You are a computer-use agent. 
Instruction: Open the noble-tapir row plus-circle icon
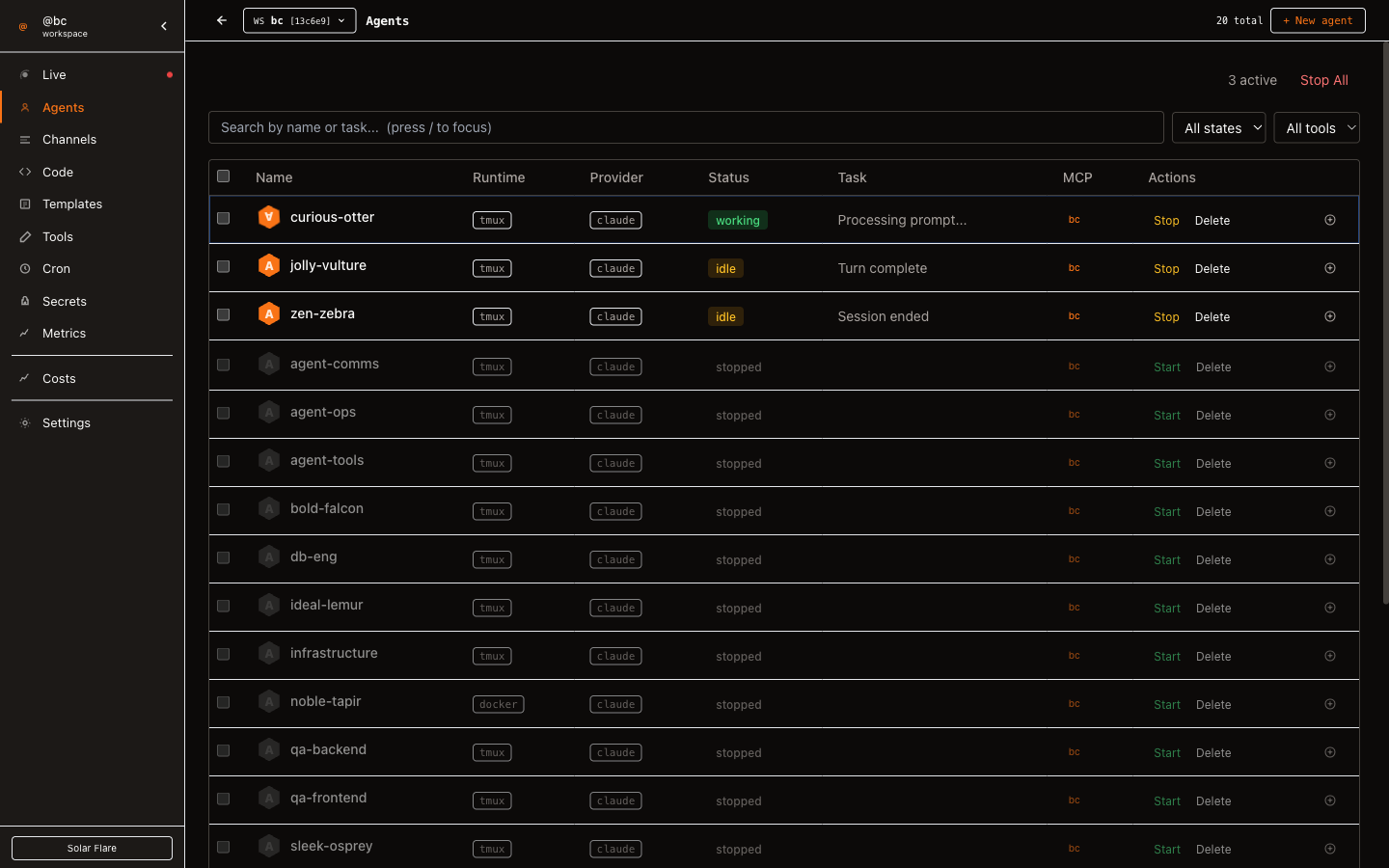[x=1330, y=704]
